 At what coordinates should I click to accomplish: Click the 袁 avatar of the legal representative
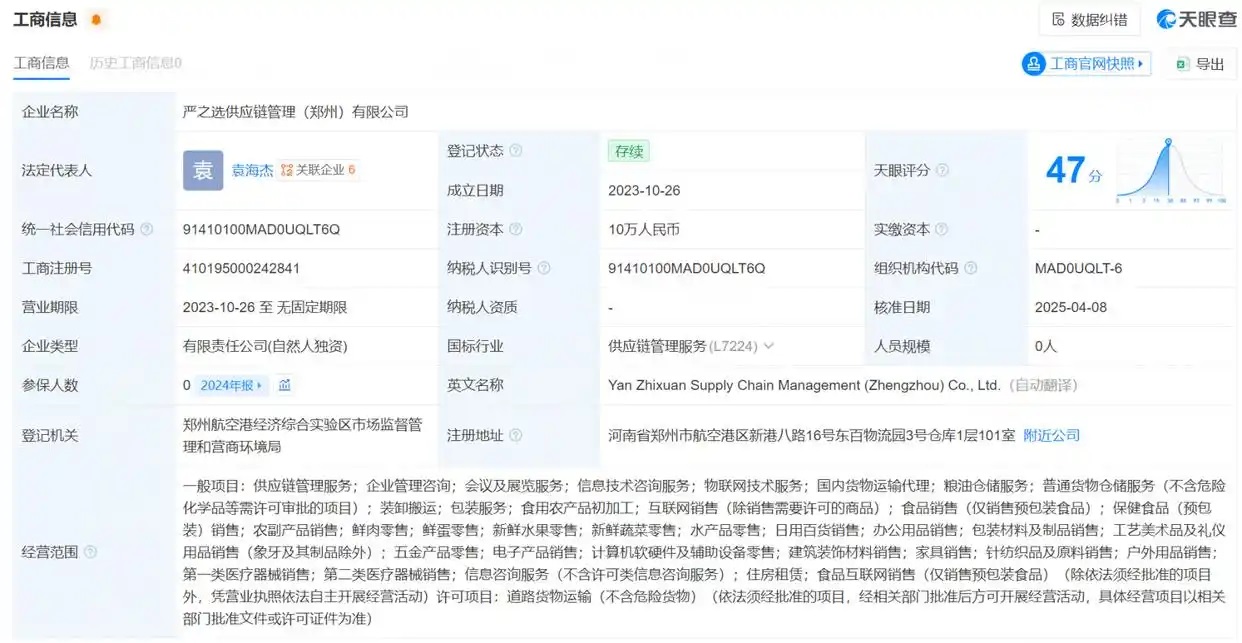tap(203, 170)
